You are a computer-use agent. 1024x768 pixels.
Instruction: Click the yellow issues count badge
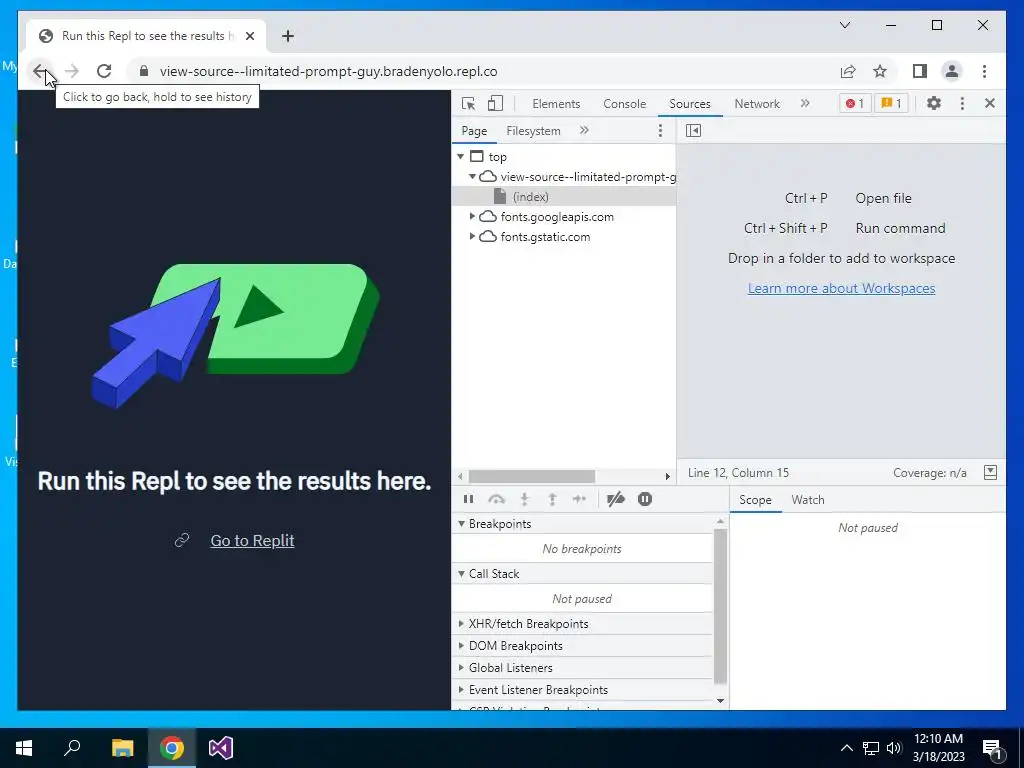[891, 103]
